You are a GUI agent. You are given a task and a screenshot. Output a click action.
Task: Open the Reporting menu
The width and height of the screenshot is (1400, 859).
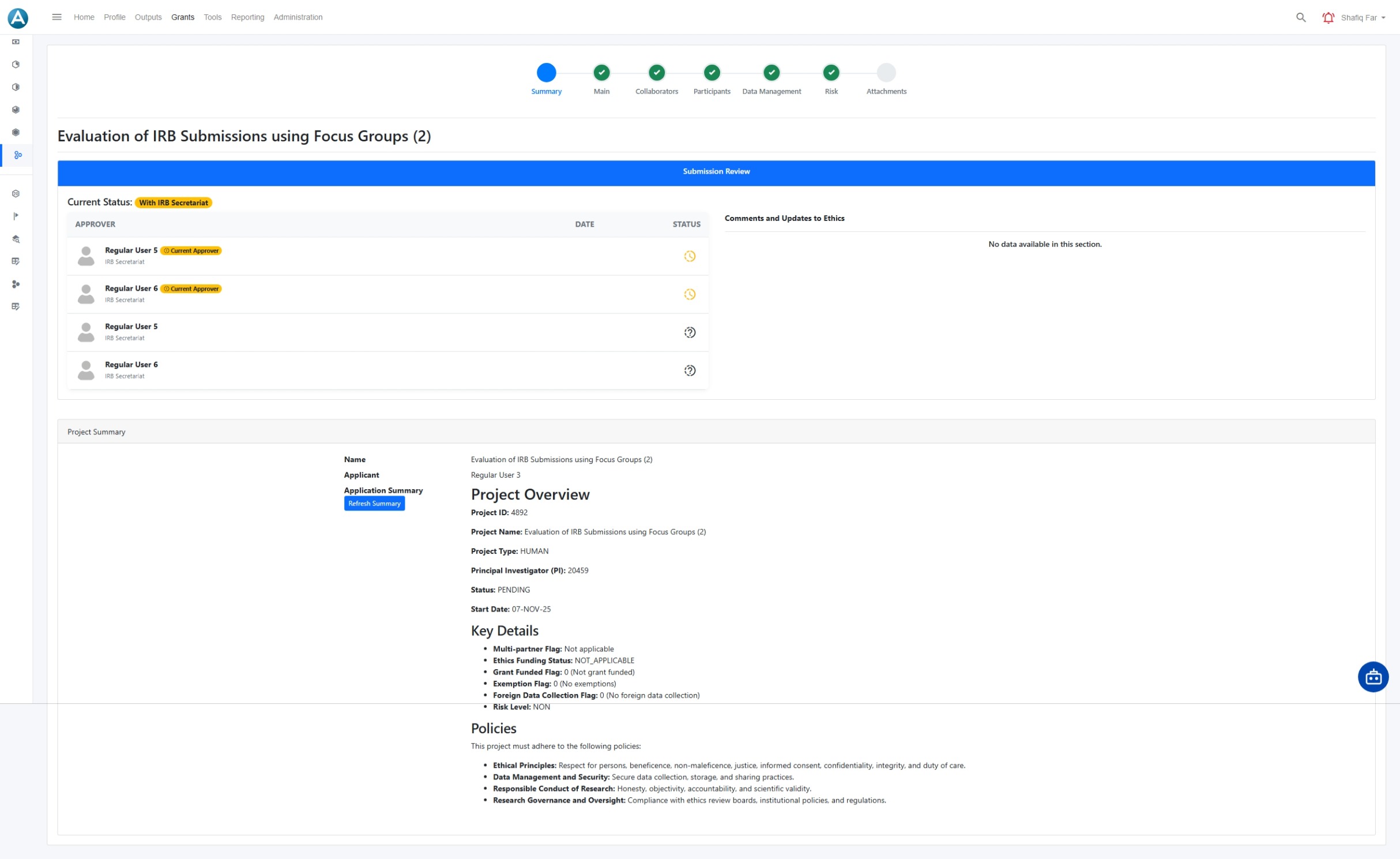247,17
